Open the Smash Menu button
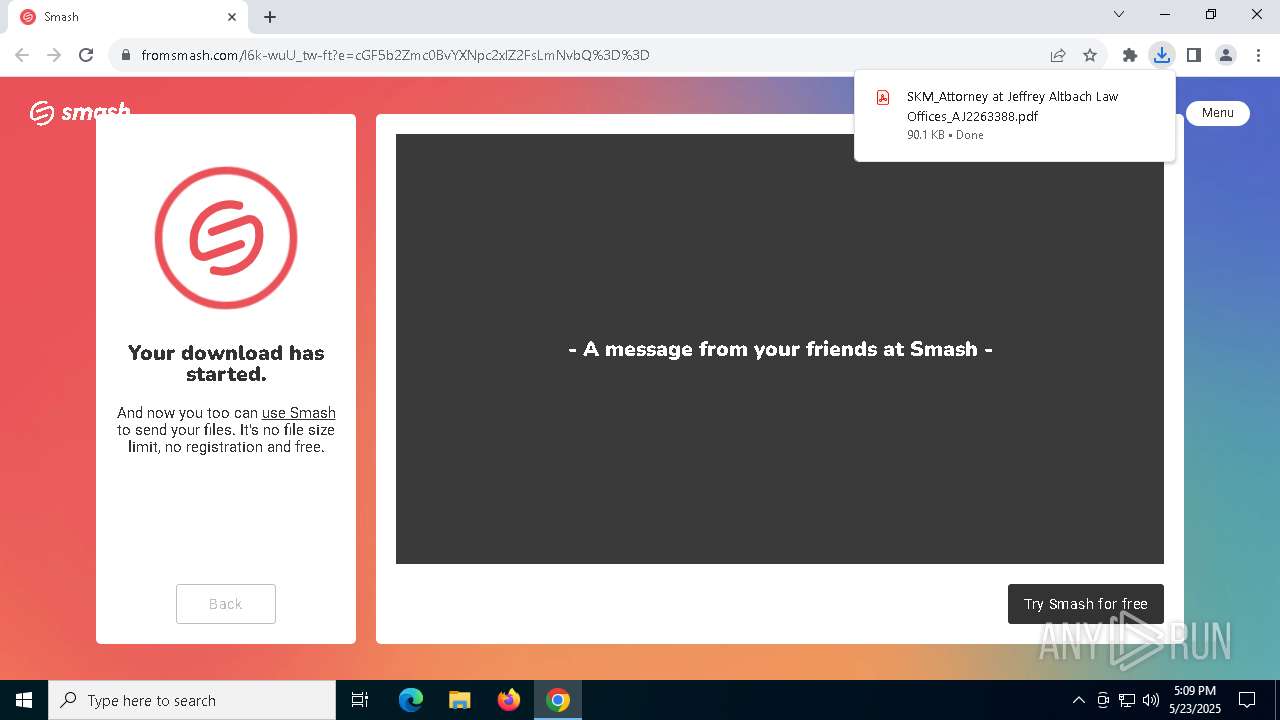The image size is (1280, 720). click(x=1218, y=113)
